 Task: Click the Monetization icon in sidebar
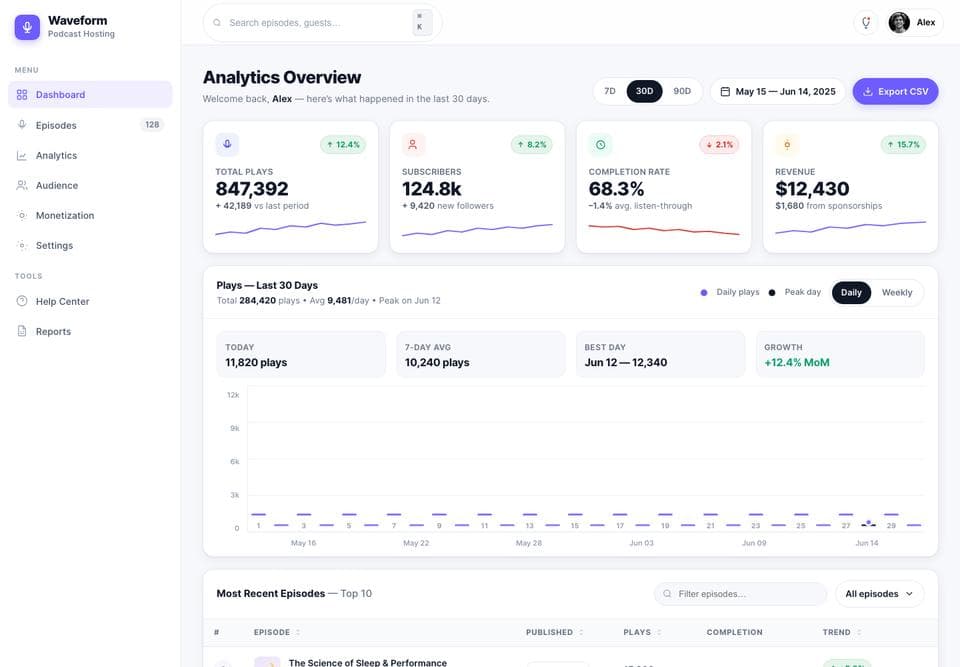(22, 215)
